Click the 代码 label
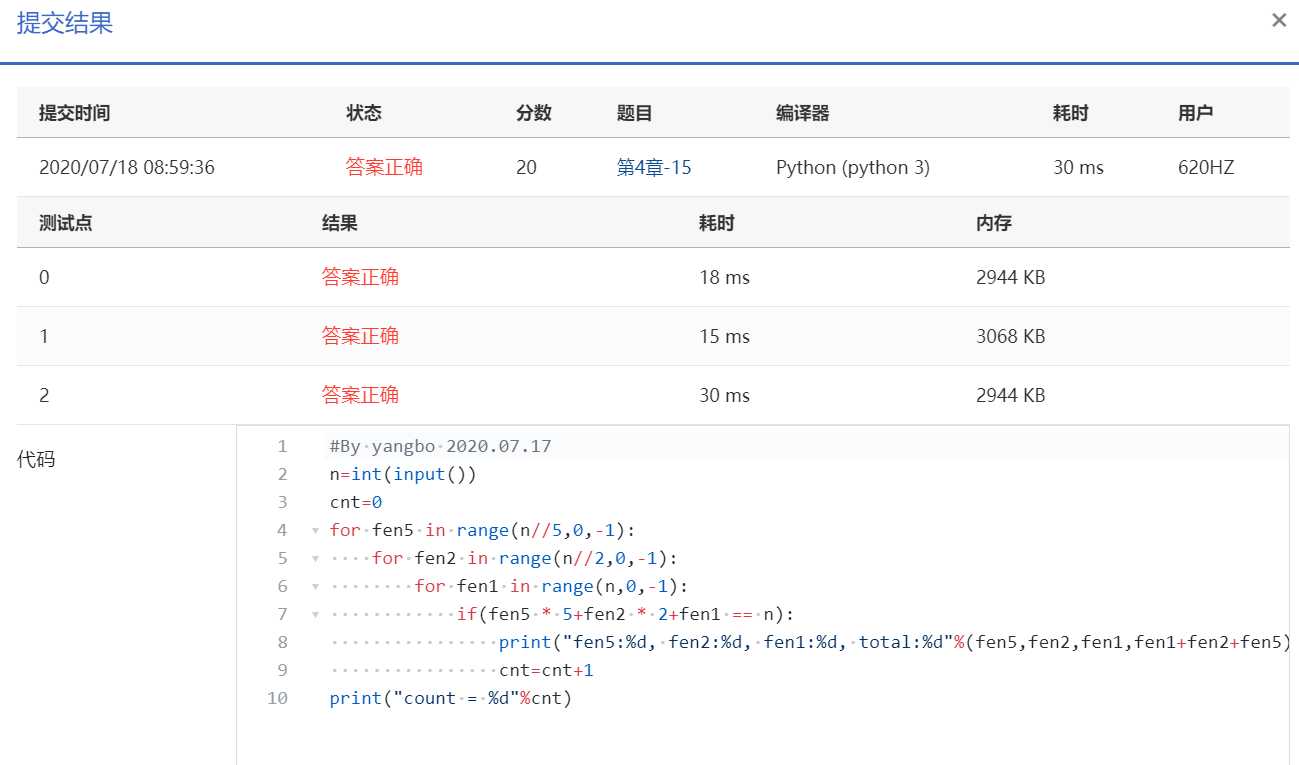The height and width of the screenshot is (765, 1299). [36, 460]
